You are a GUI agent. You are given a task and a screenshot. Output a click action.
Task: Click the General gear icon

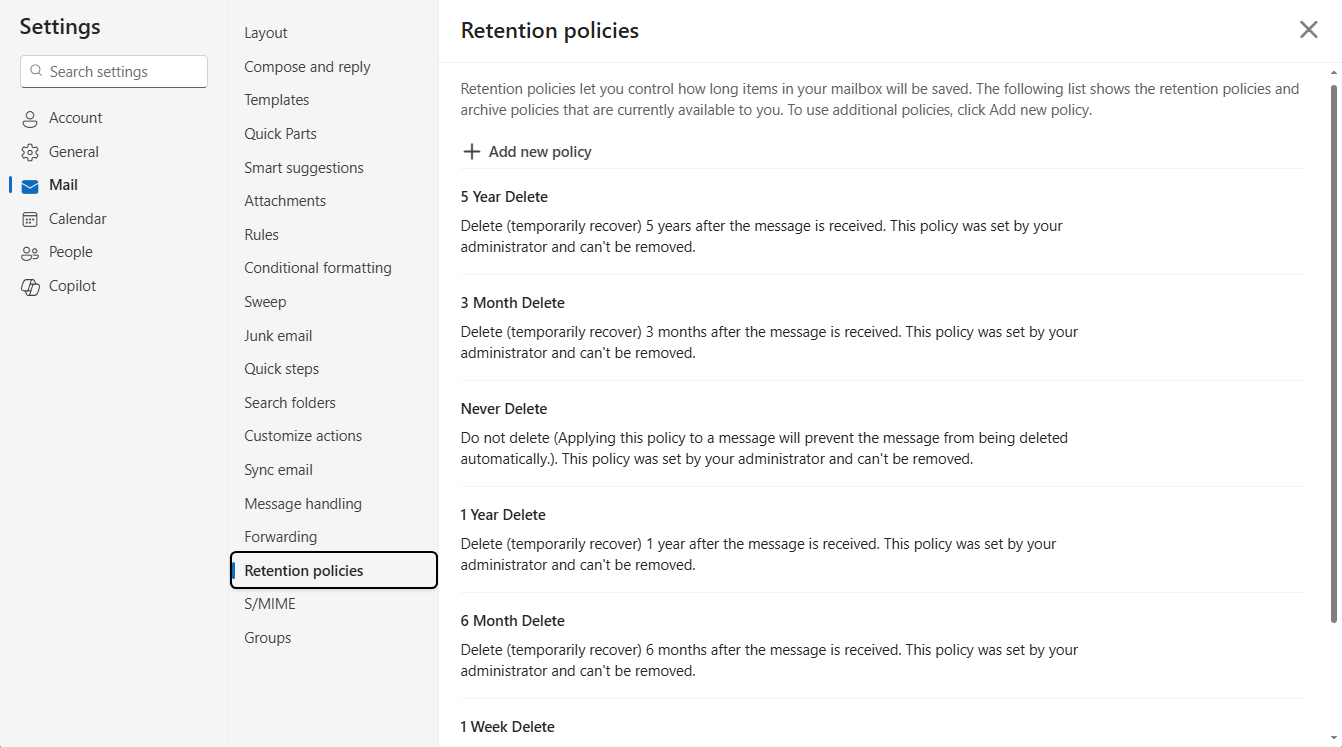[30, 152]
